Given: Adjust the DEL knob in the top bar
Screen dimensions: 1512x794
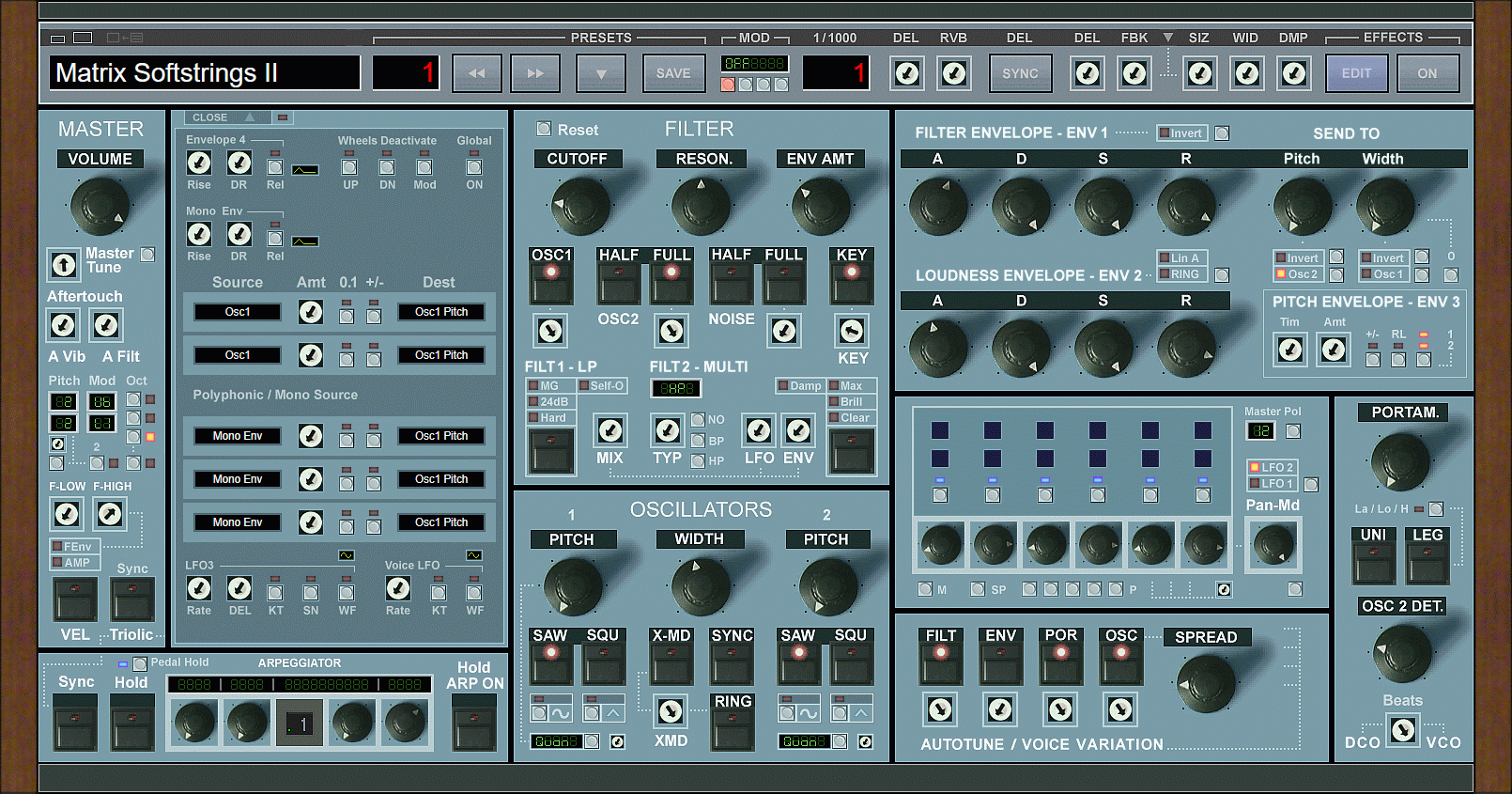Looking at the screenshot, I should pos(907,73).
